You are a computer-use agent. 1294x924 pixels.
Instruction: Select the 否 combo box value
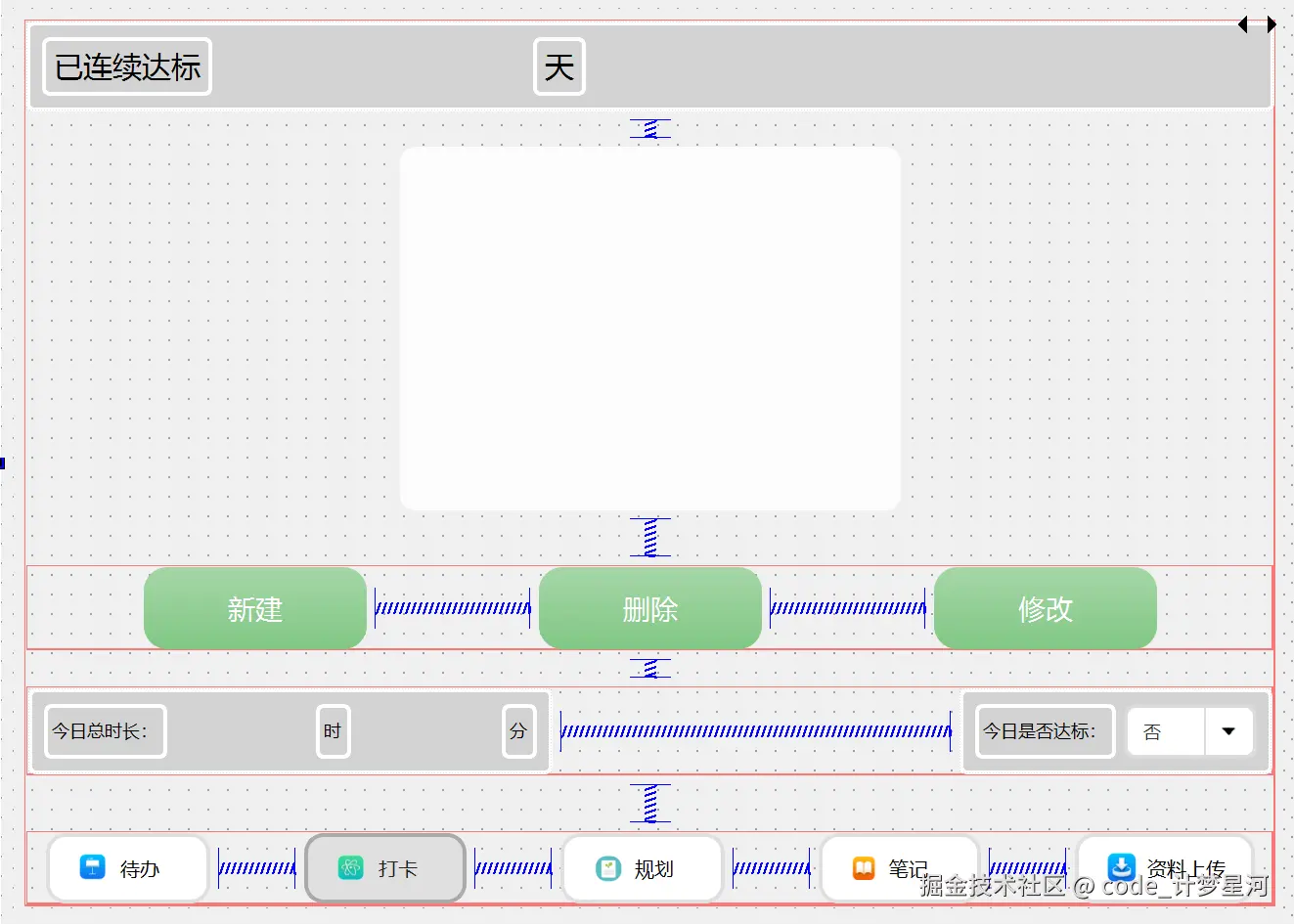tap(1190, 731)
